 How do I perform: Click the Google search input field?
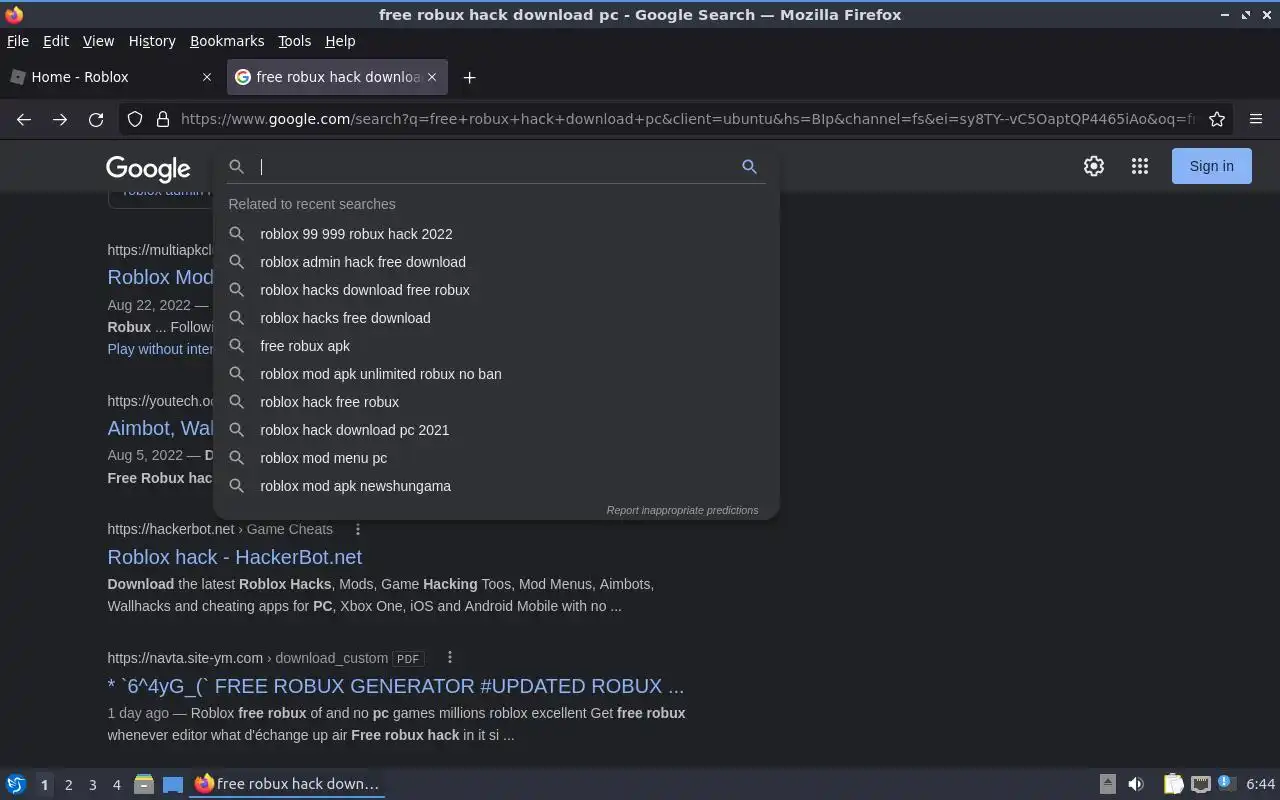click(x=496, y=167)
